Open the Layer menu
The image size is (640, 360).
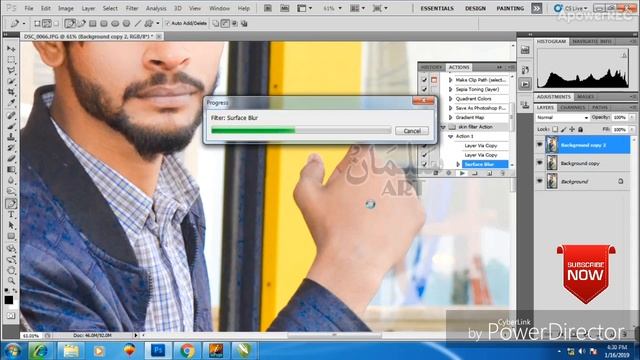88,8
